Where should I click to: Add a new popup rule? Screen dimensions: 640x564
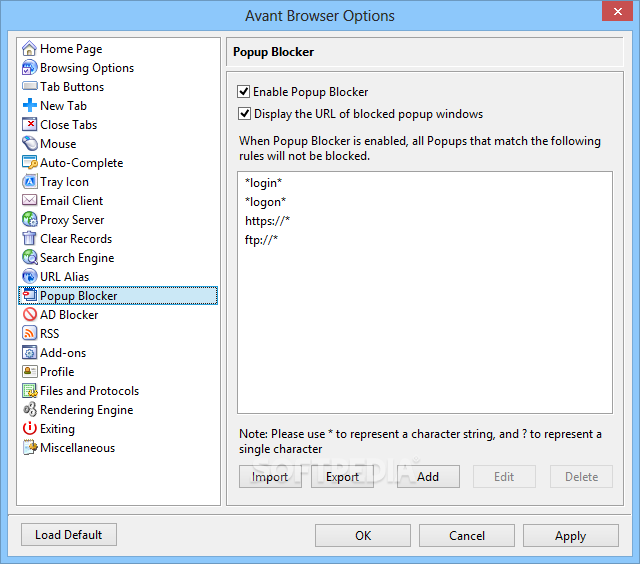click(x=428, y=477)
